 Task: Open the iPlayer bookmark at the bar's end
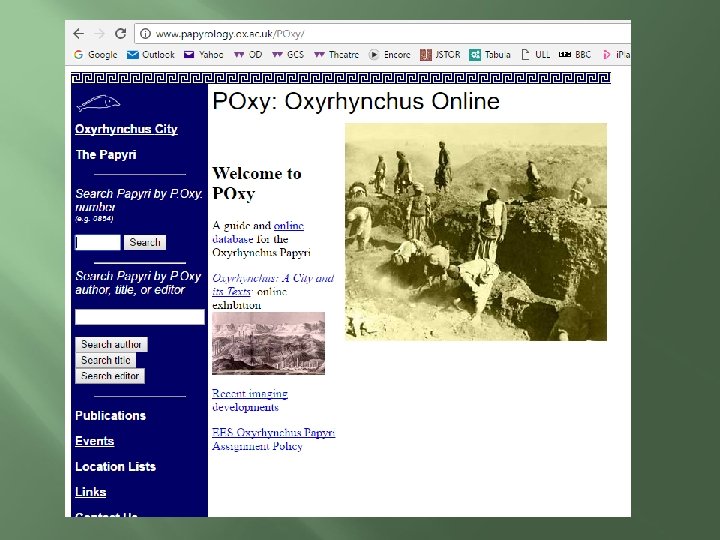(x=616, y=55)
